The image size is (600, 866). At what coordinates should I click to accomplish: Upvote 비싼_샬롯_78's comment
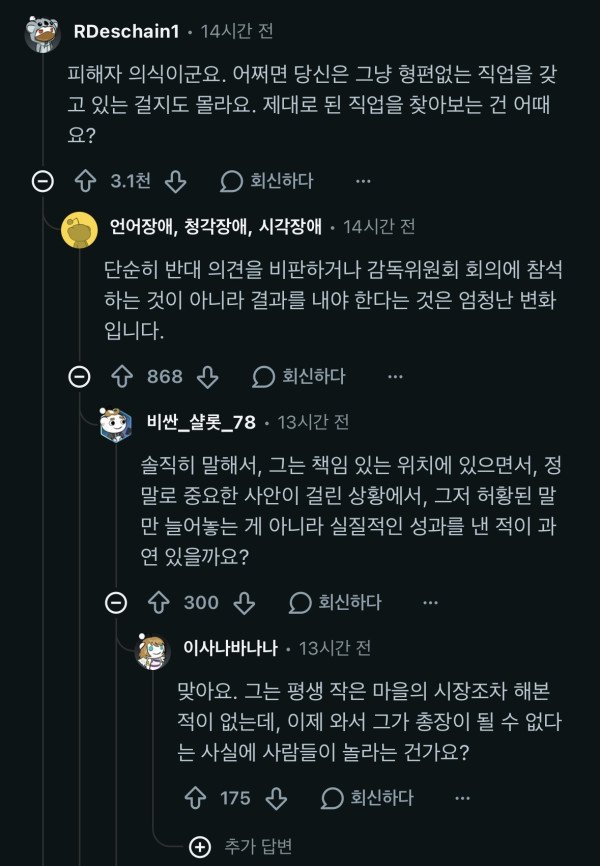pos(158,602)
